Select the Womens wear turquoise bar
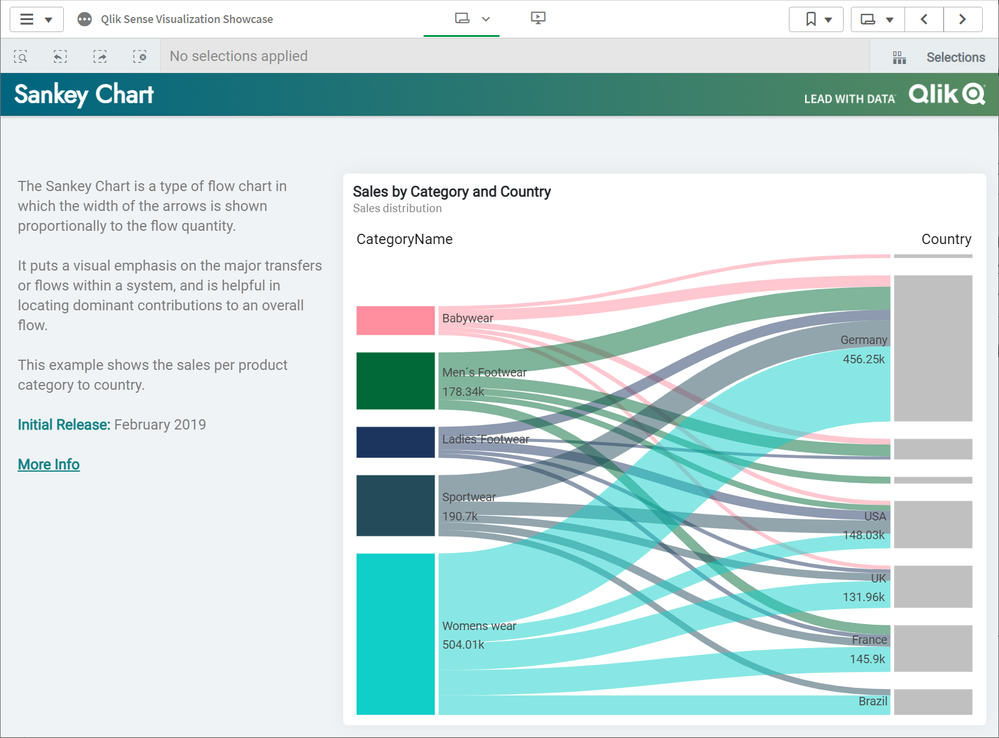 click(x=396, y=634)
